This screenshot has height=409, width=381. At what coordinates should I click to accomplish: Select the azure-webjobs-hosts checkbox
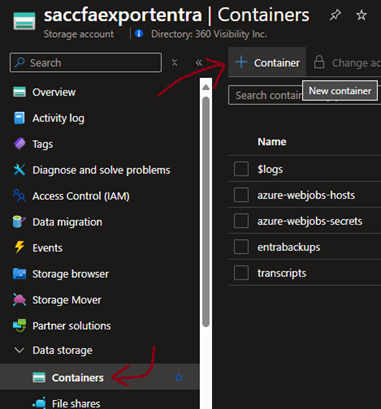[x=241, y=195]
